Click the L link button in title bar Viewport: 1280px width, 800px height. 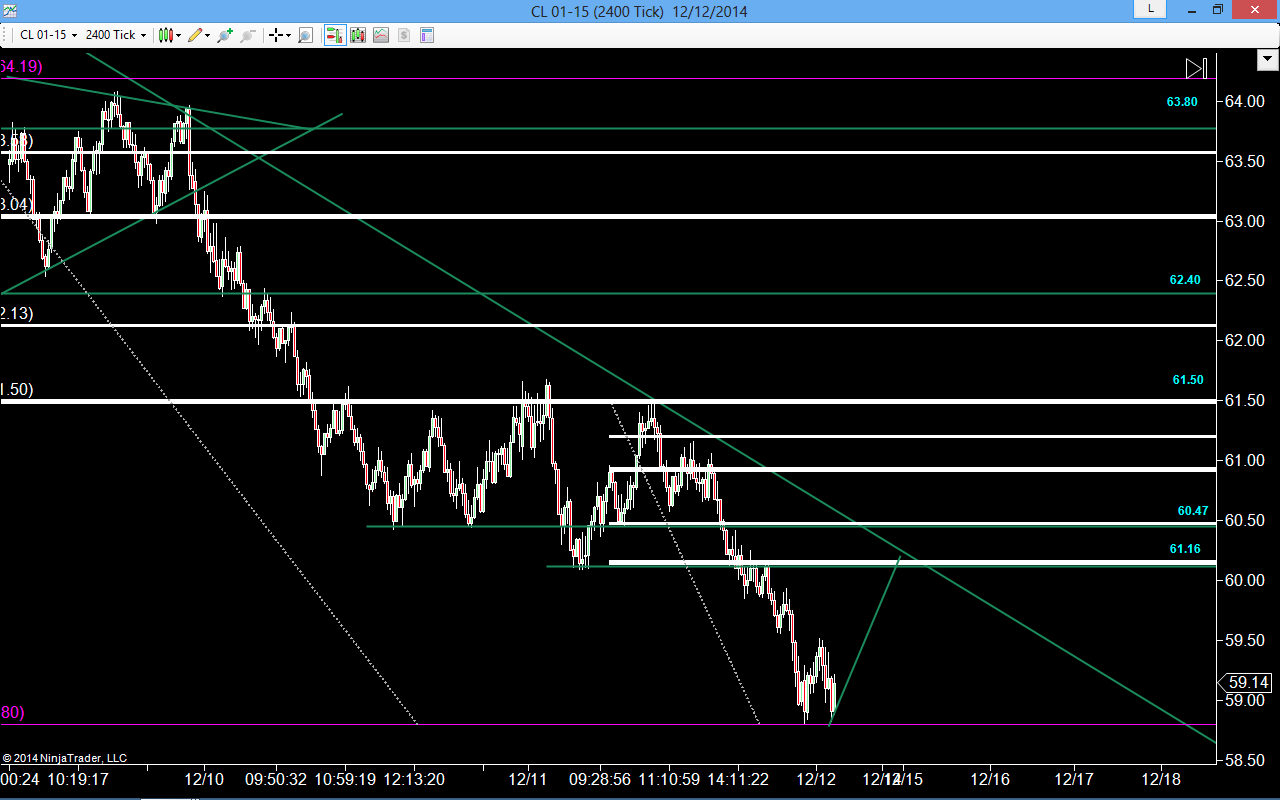point(1150,9)
